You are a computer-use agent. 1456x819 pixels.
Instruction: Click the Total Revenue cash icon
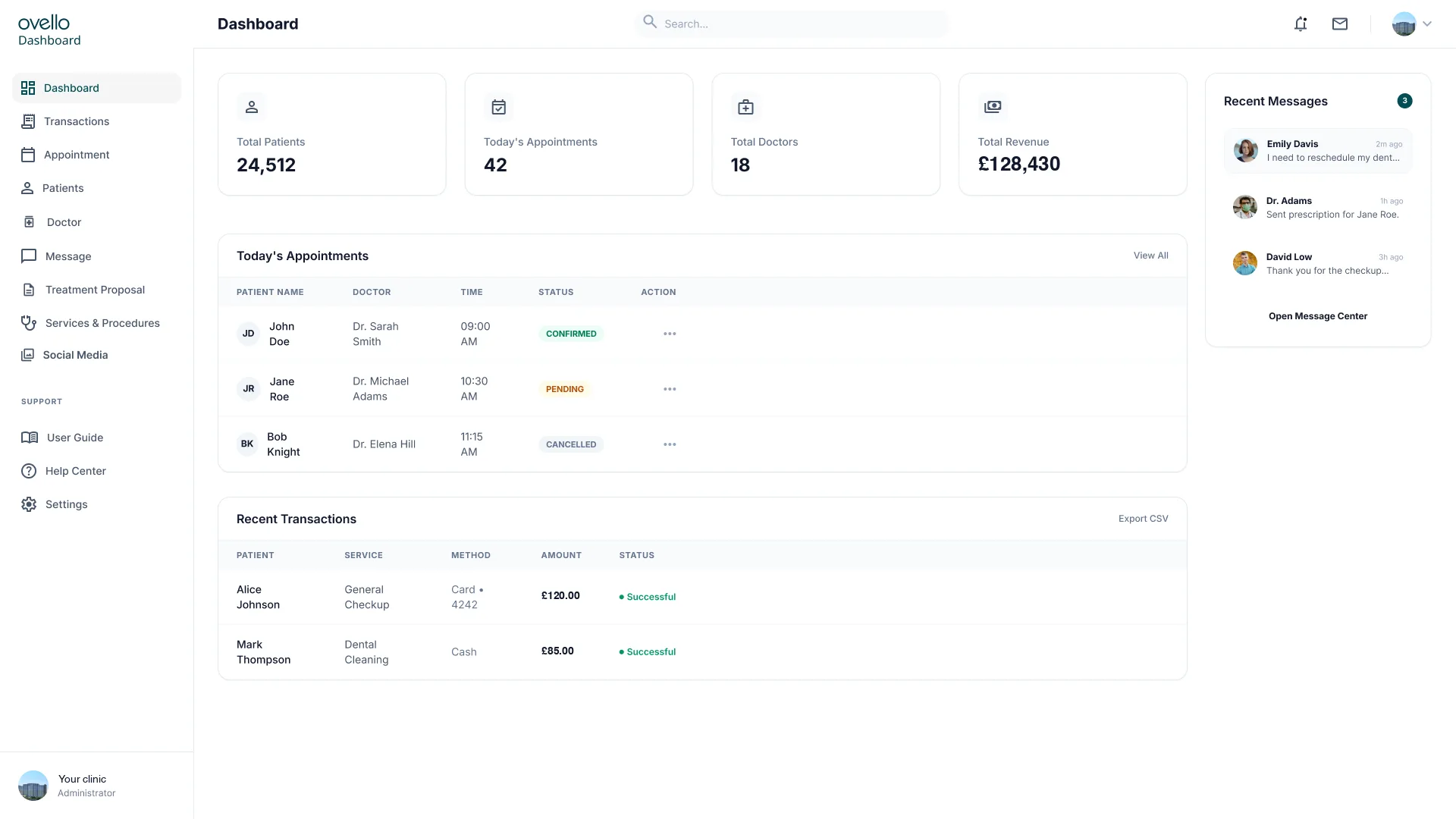point(993,106)
